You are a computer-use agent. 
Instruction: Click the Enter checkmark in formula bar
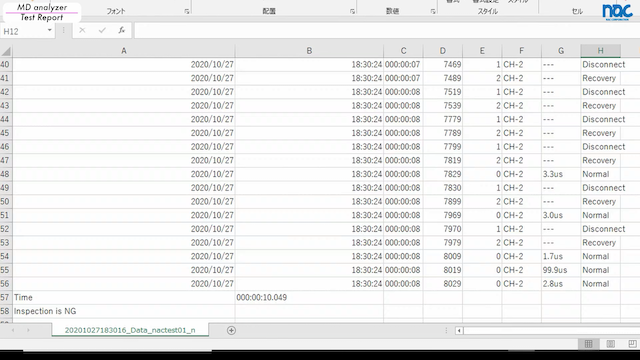point(102,30)
